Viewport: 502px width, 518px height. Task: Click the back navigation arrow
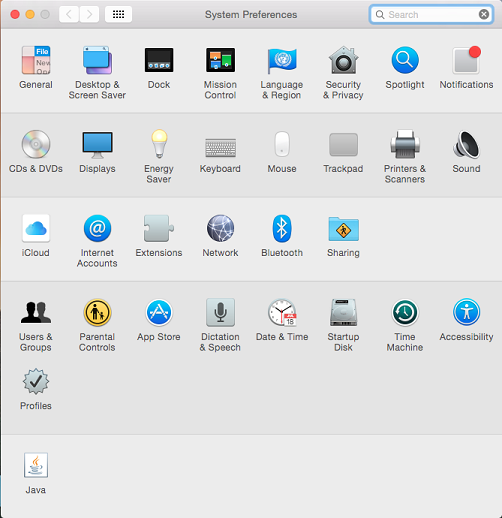pyautogui.click(x=69, y=14)
